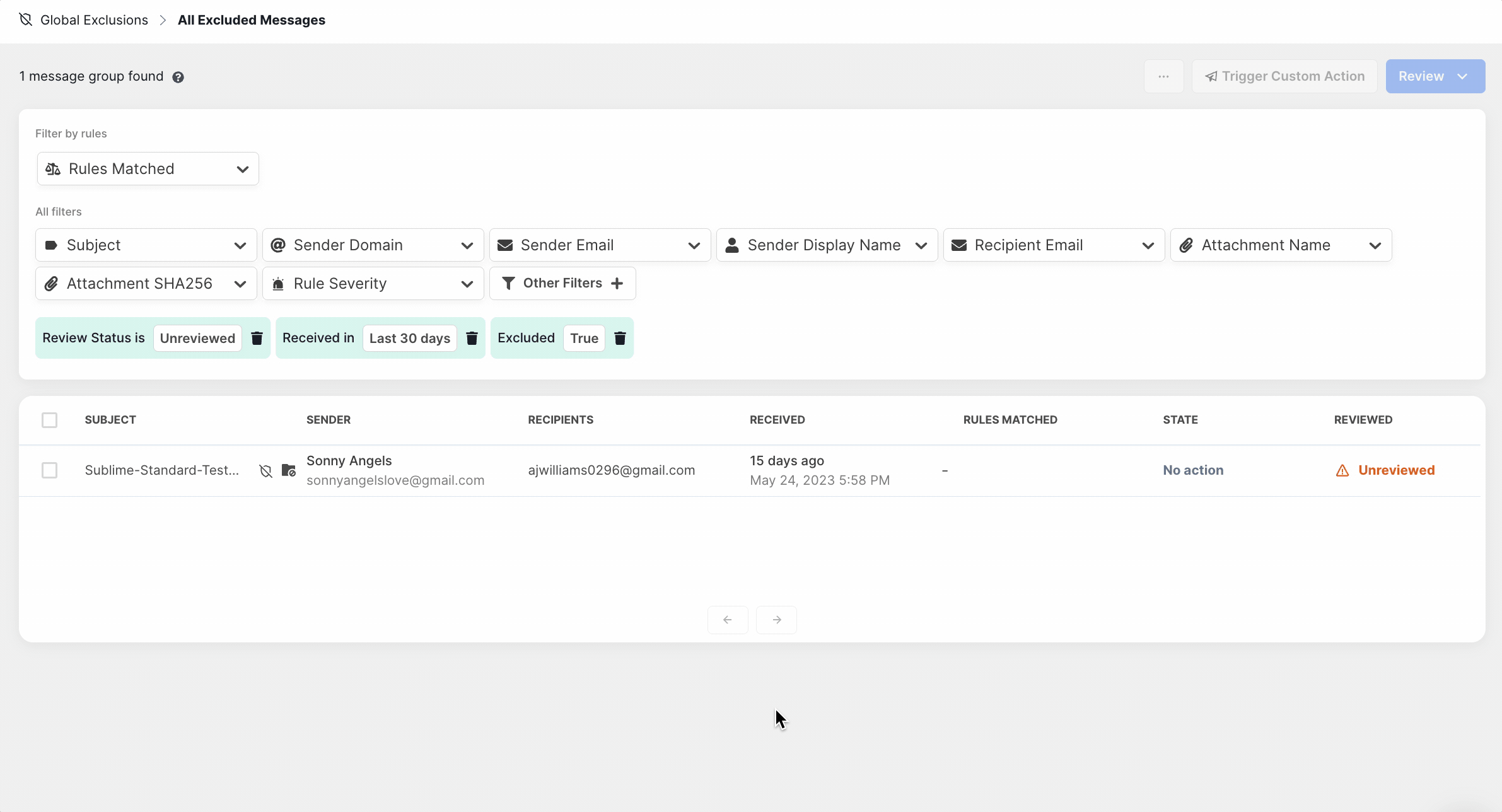1502x812 pixels.
Task: Delete the Excluded True filter chip
Action: tap(620, 339)
